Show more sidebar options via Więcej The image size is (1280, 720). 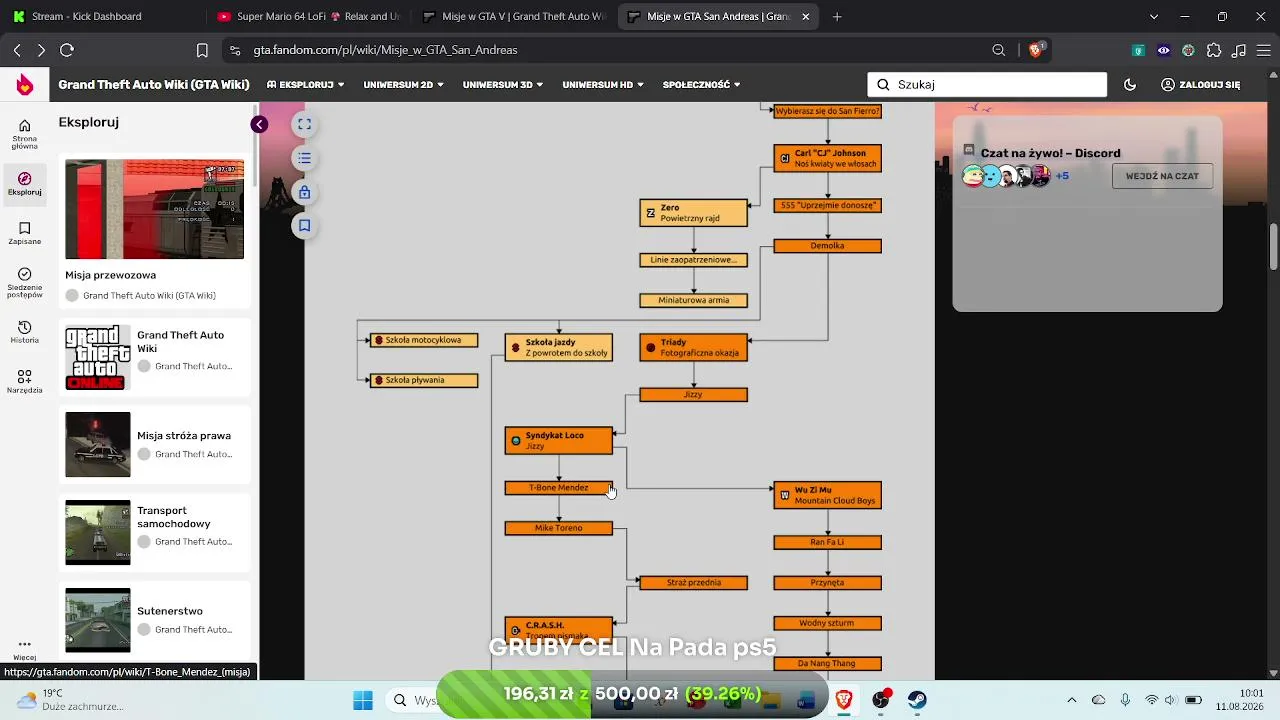(25, 649)
